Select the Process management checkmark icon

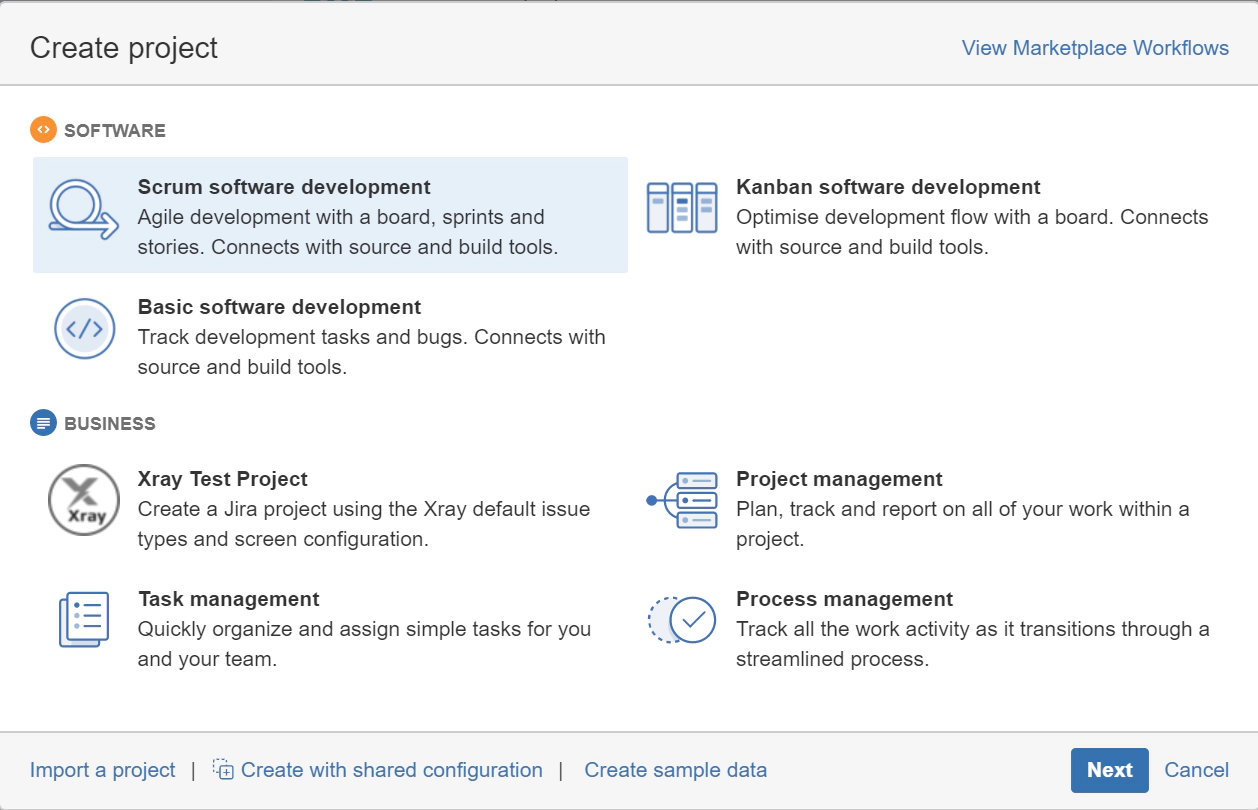pos(681,620)
